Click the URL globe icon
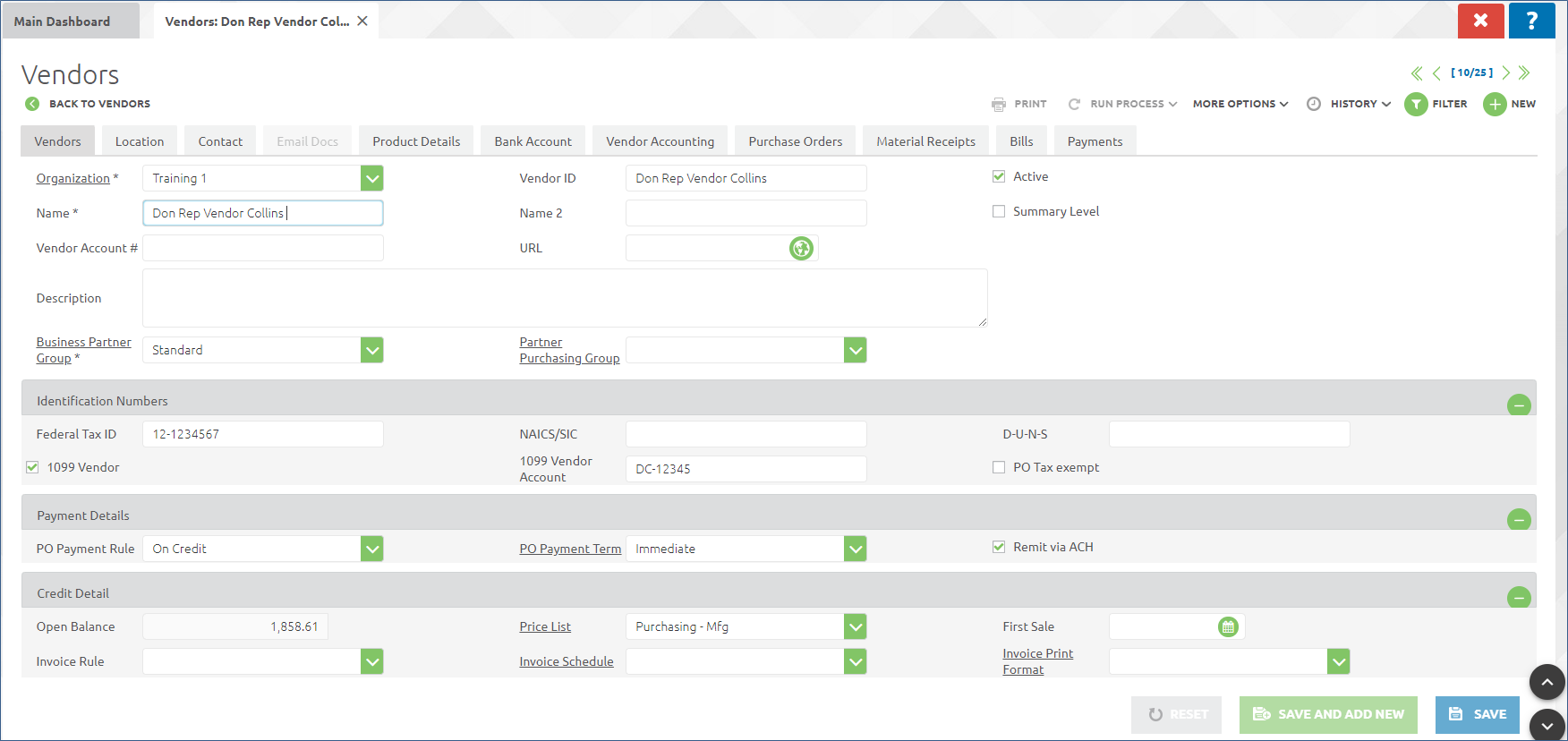The width and height of the screenshot is (1568, 741). coord(801,249)
